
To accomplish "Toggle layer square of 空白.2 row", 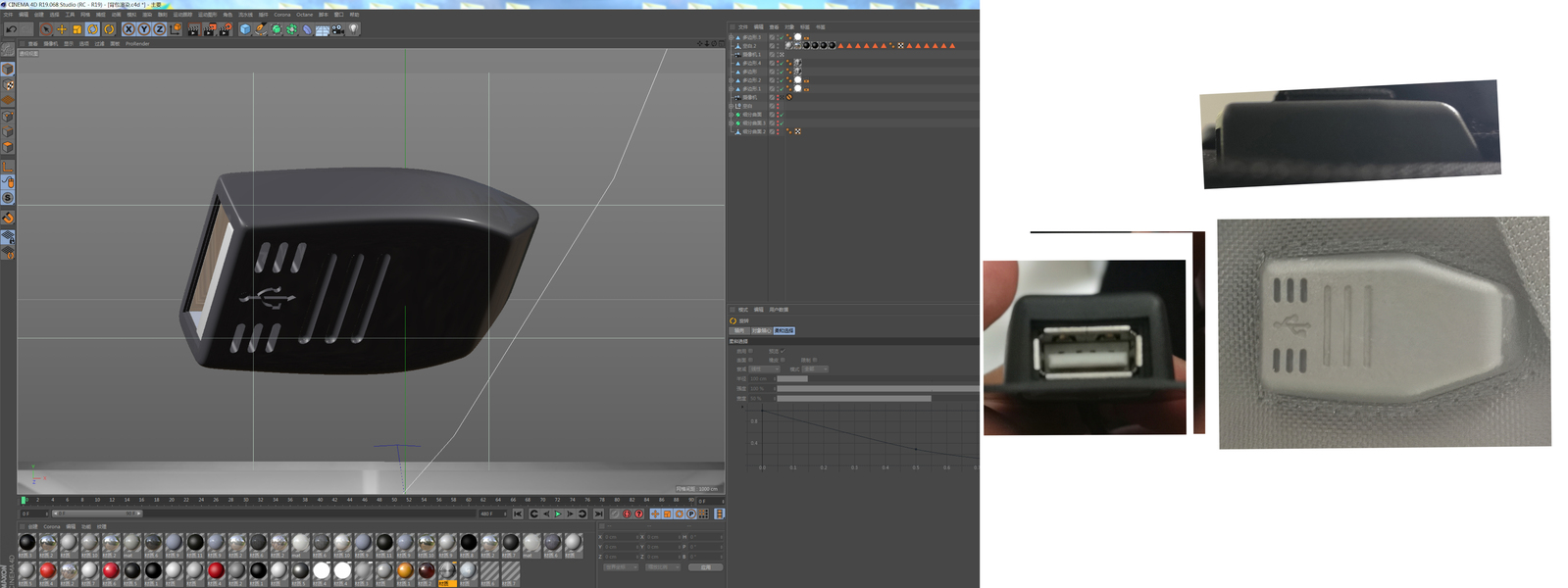I will pos(772,46).
